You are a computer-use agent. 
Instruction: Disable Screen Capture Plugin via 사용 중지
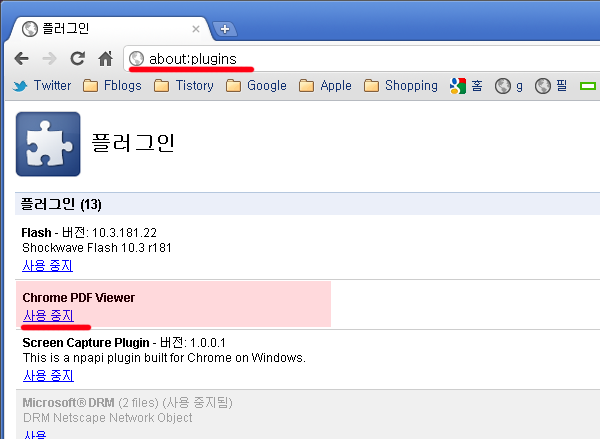(48, 375)
